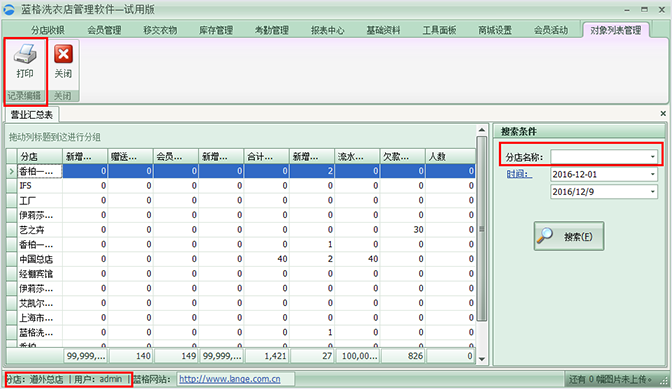
Task: Click the 打印 printer icon
Action: coord(25,54)
